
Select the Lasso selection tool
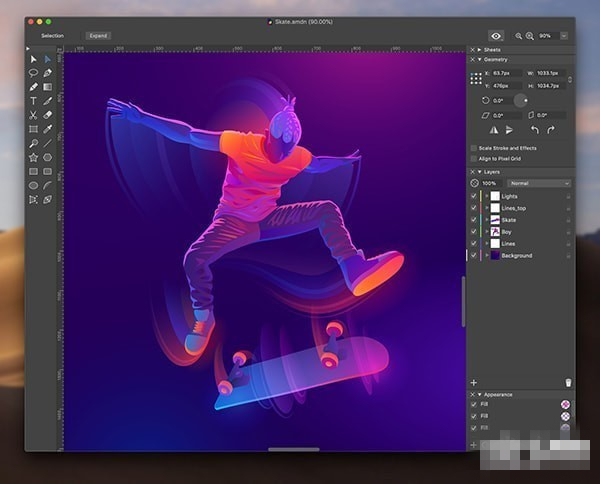point(33,73)
